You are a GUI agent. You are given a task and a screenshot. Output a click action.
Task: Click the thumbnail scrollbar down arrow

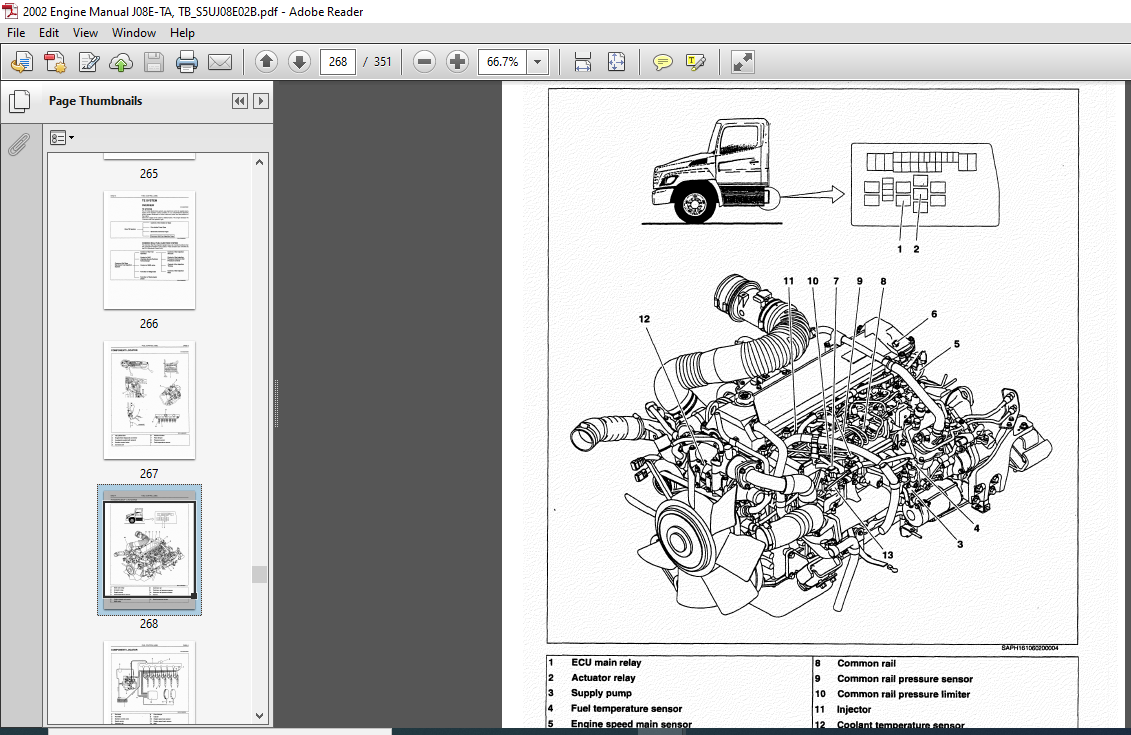point(260,716)
